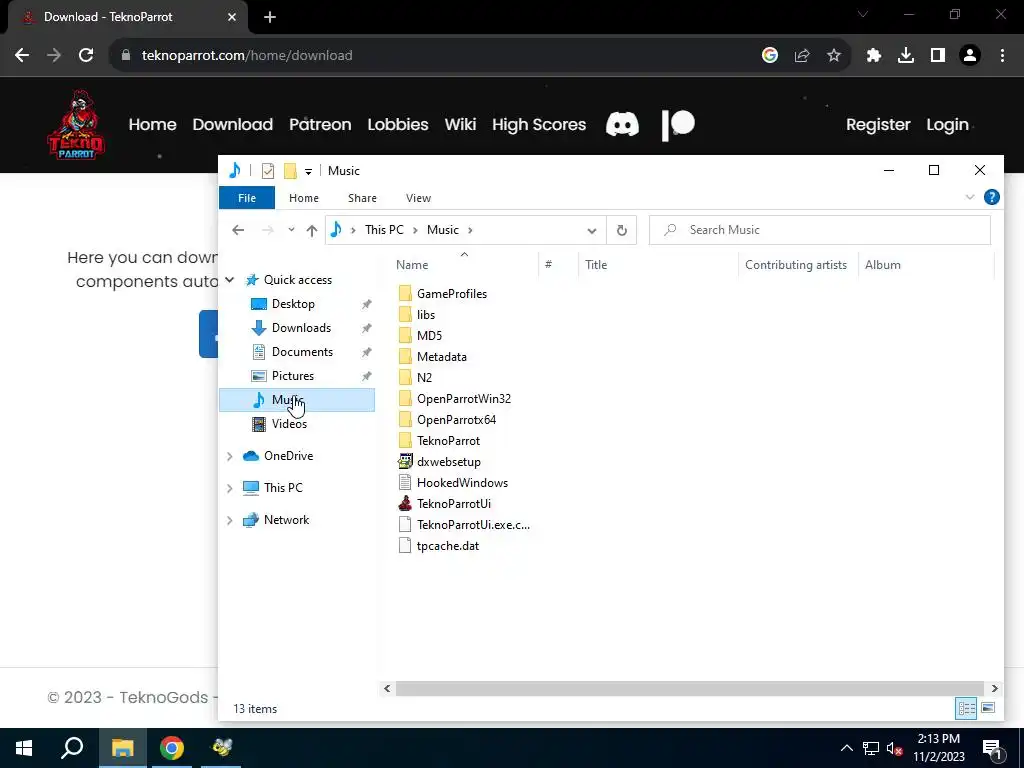The height and width of the screenshot is (768, 1024).
Task: Open a new Chrome tab
Action: 270,17
